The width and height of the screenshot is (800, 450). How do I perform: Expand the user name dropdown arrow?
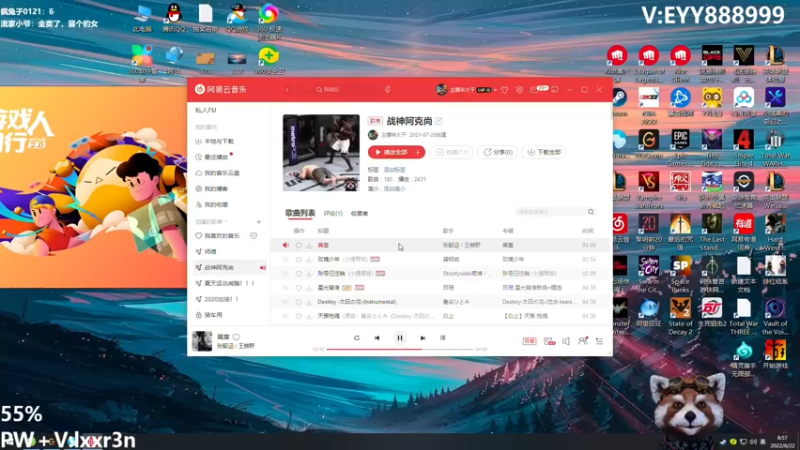(495, 90)
